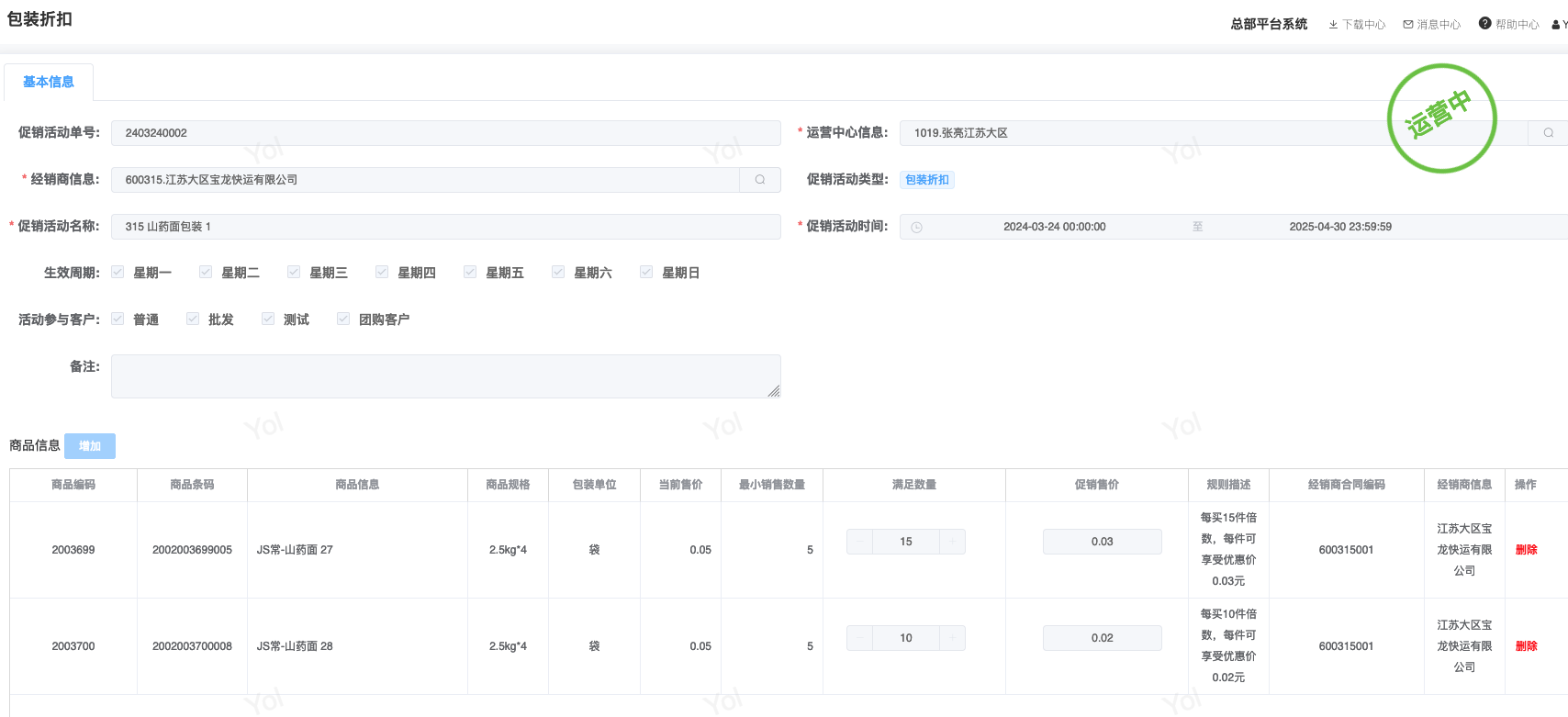Switch to the 基本信息 tab
The width and height of the screenshot is (1568, 717).
[x=49, y=82]
